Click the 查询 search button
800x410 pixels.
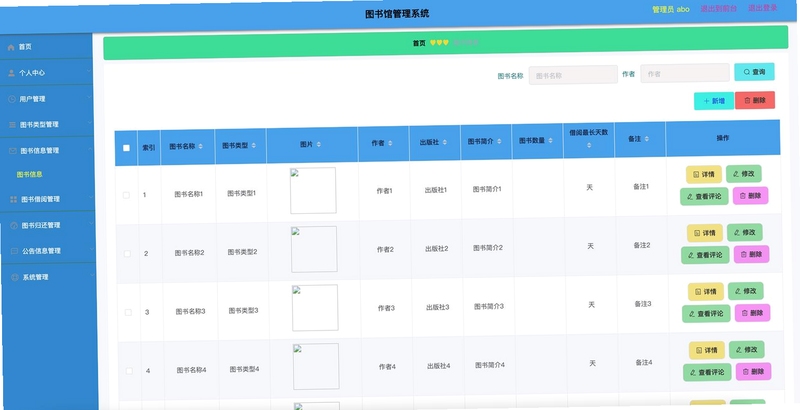[754, 72]
